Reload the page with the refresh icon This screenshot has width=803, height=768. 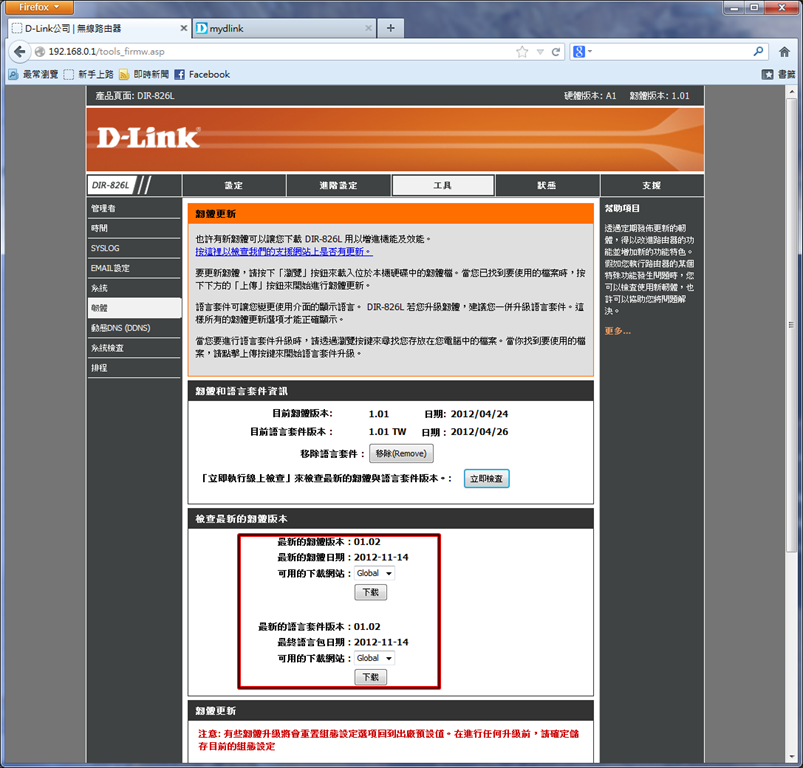(x=556, y=52)
